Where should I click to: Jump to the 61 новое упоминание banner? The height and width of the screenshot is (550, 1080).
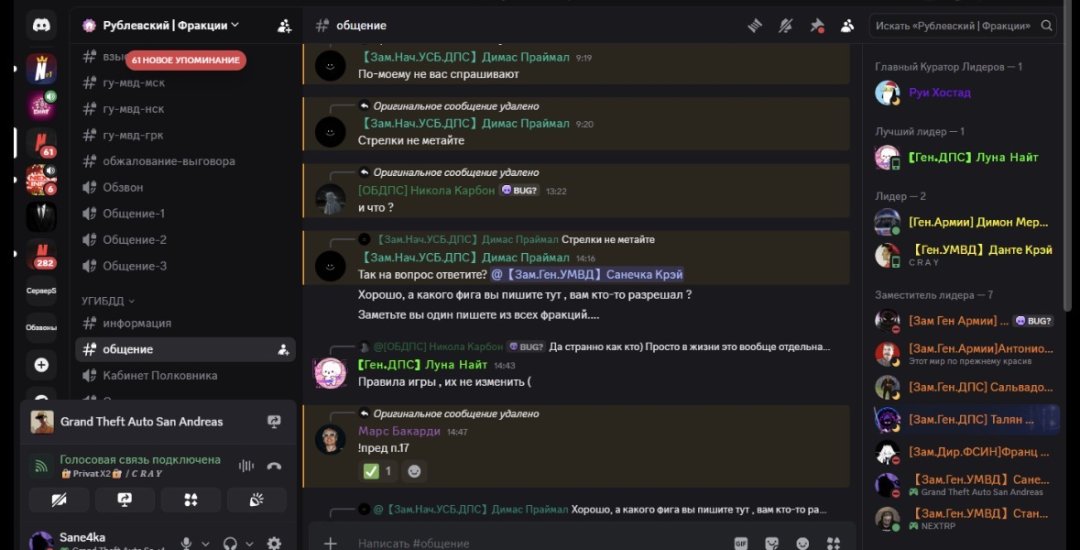185,60
